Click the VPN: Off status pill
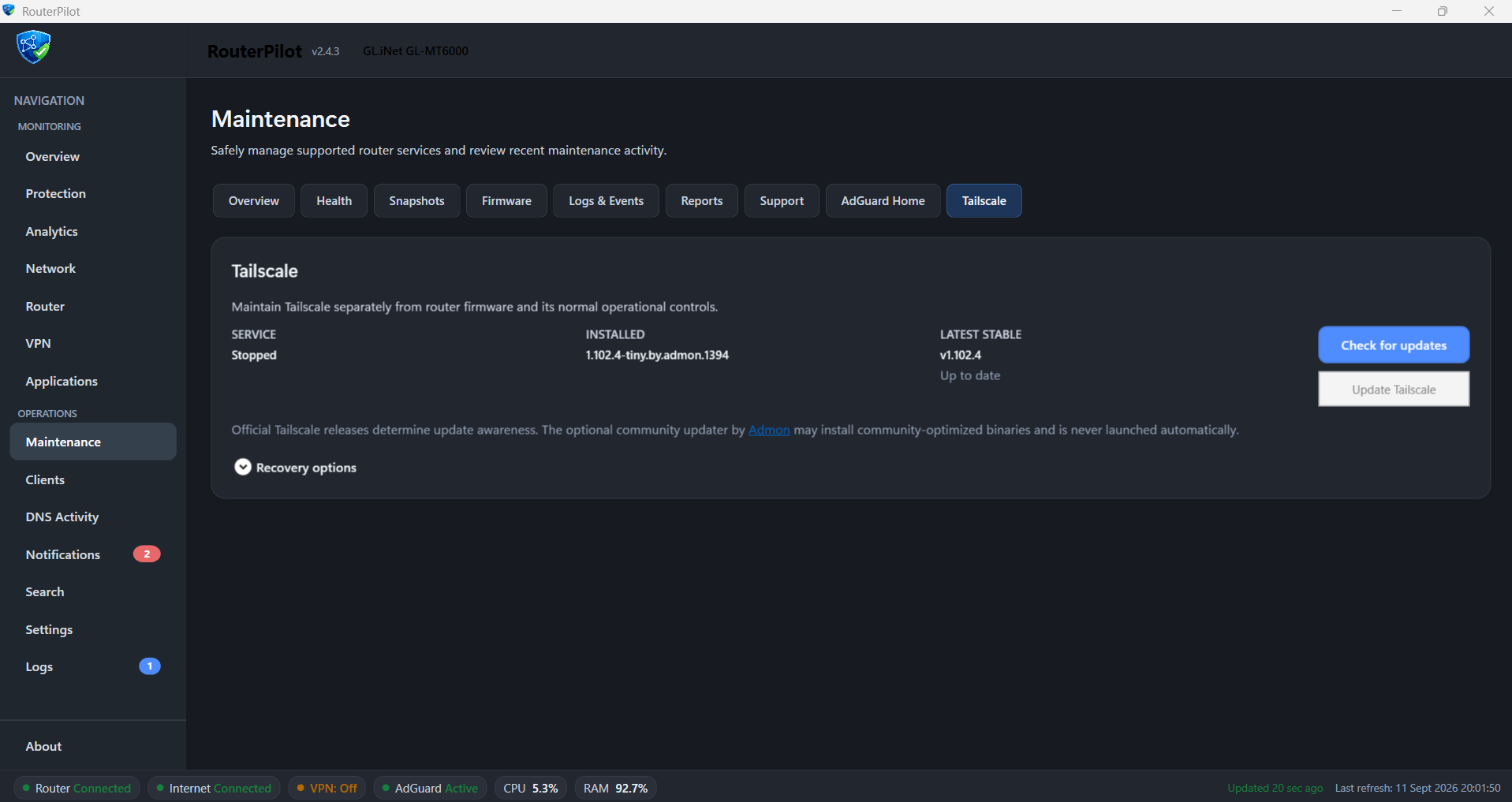Screen dimensions: 1512x802 click(327, 788)
